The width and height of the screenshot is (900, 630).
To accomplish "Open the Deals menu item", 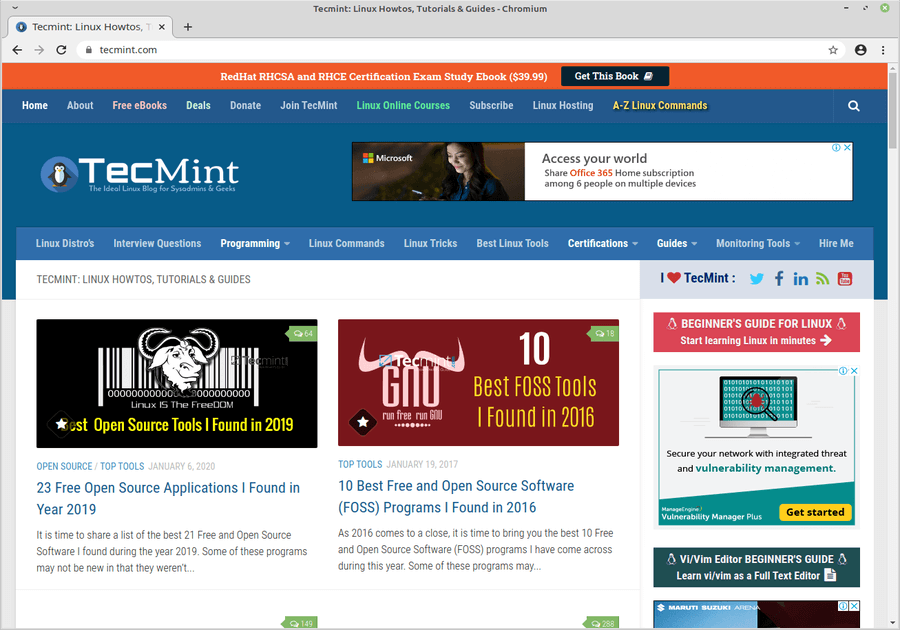I will coord(198,106).
